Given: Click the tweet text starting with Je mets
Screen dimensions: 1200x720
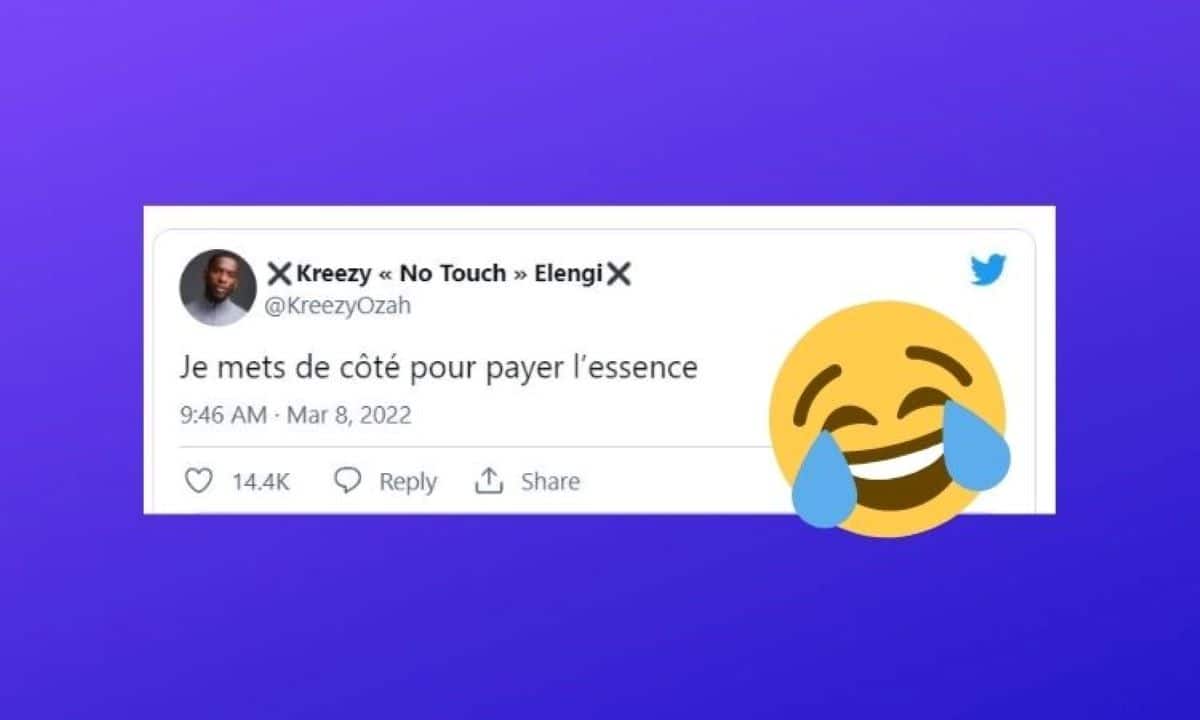Looking at the screenshot, I should pos(438,368).
